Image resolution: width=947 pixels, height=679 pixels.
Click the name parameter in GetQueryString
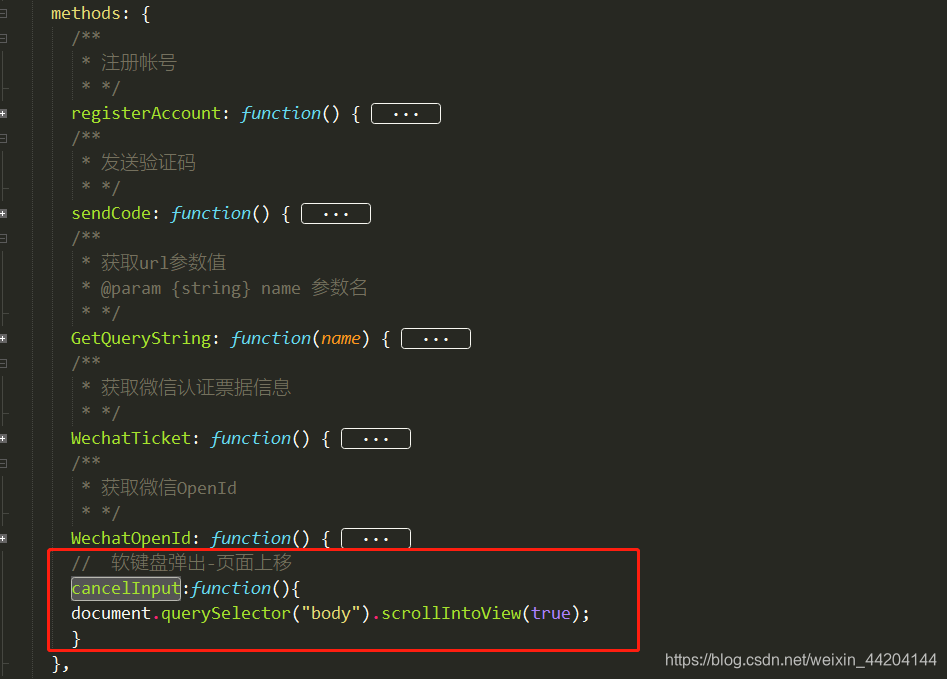(341, 338)
